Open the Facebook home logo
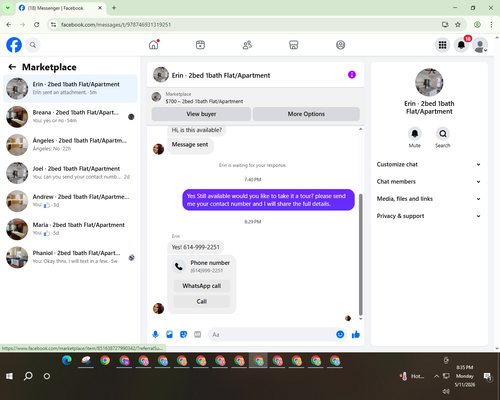 pyautogui.click(x=14, y=45)
